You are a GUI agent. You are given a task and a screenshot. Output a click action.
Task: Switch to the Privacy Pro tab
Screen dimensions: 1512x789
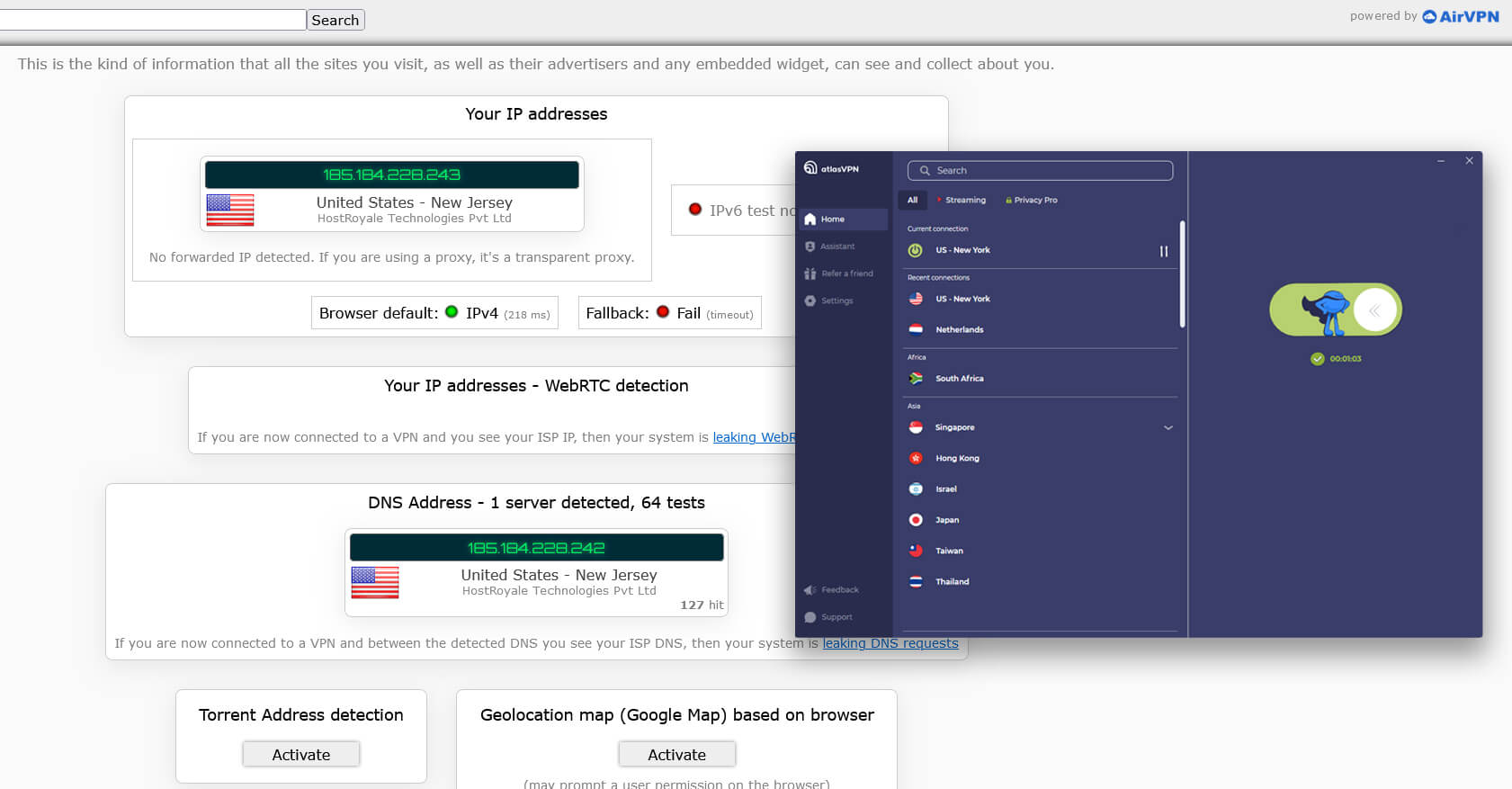1031,200
